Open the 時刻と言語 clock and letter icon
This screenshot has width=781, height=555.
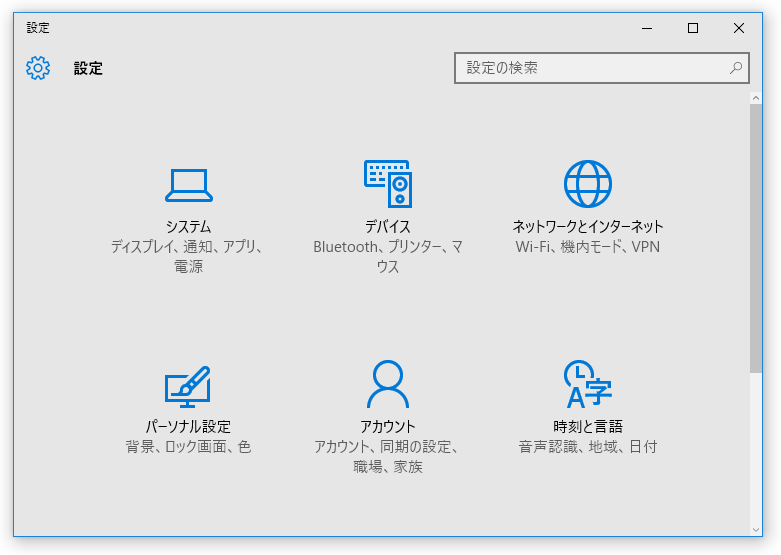588,384
